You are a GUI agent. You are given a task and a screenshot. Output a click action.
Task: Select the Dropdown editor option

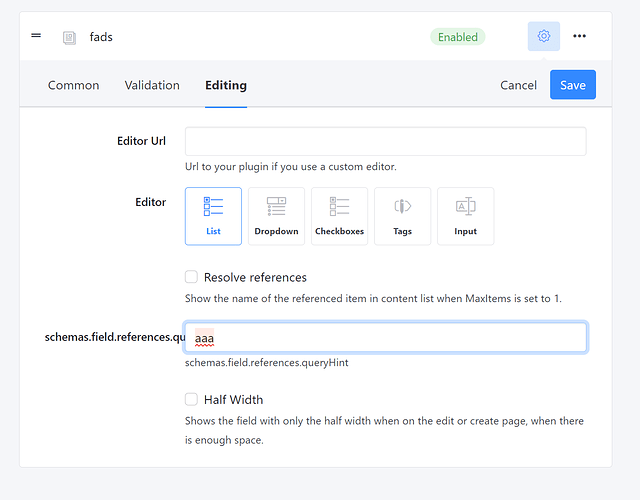click(x=276, y=216)
